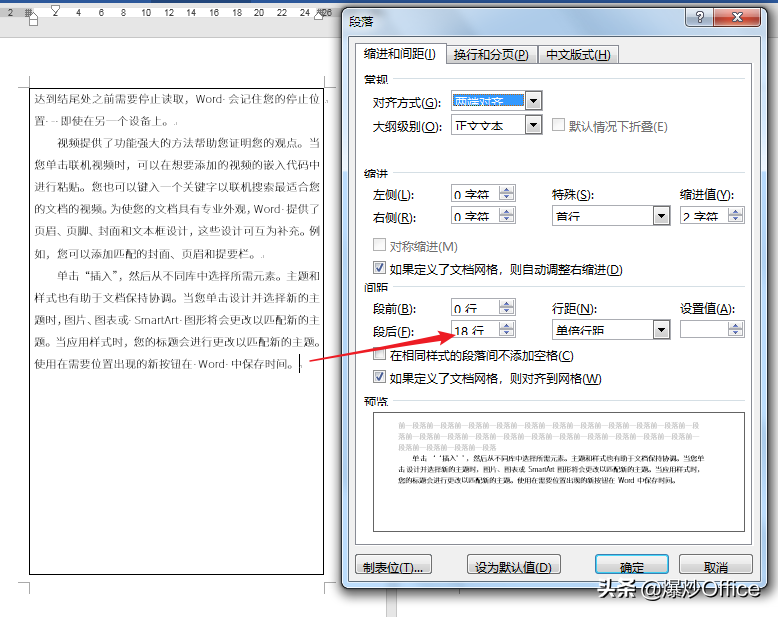Click in paragraph starting with 单击“插入”
Screen dimensions: 778x617
tap(177, 320)
